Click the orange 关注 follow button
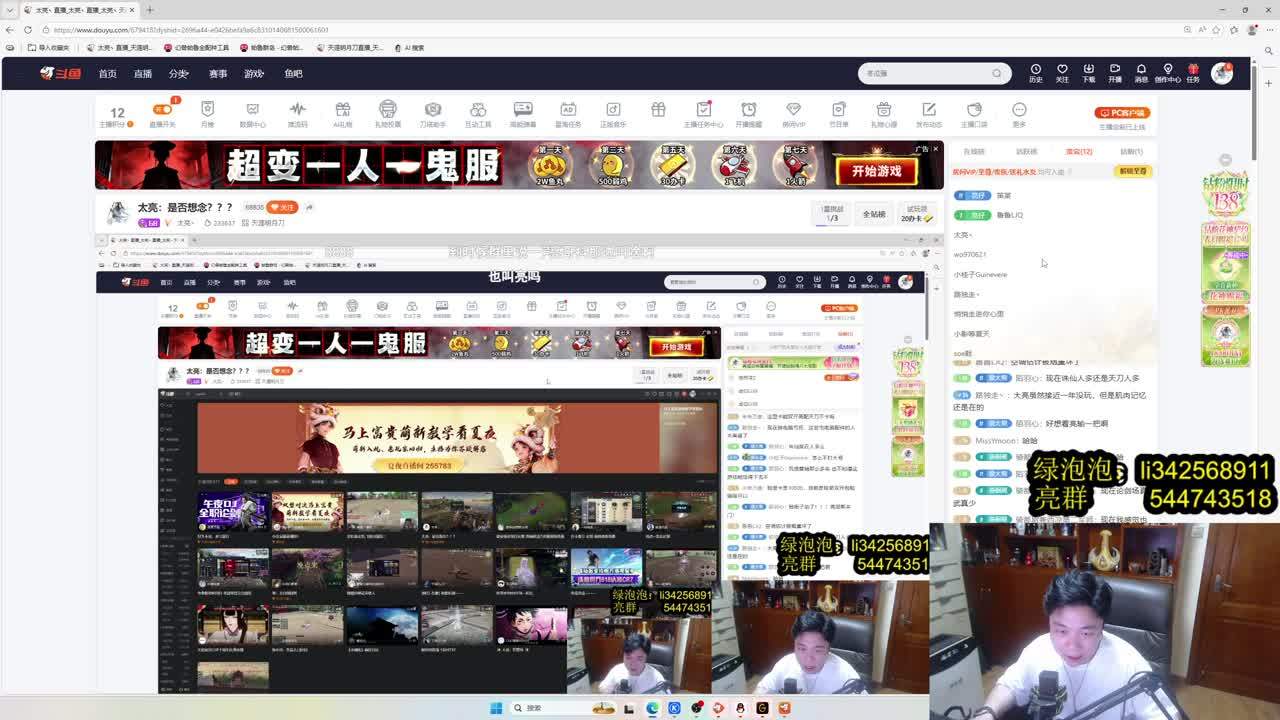This screenshot has width=1280, height=720. (283, 207)
